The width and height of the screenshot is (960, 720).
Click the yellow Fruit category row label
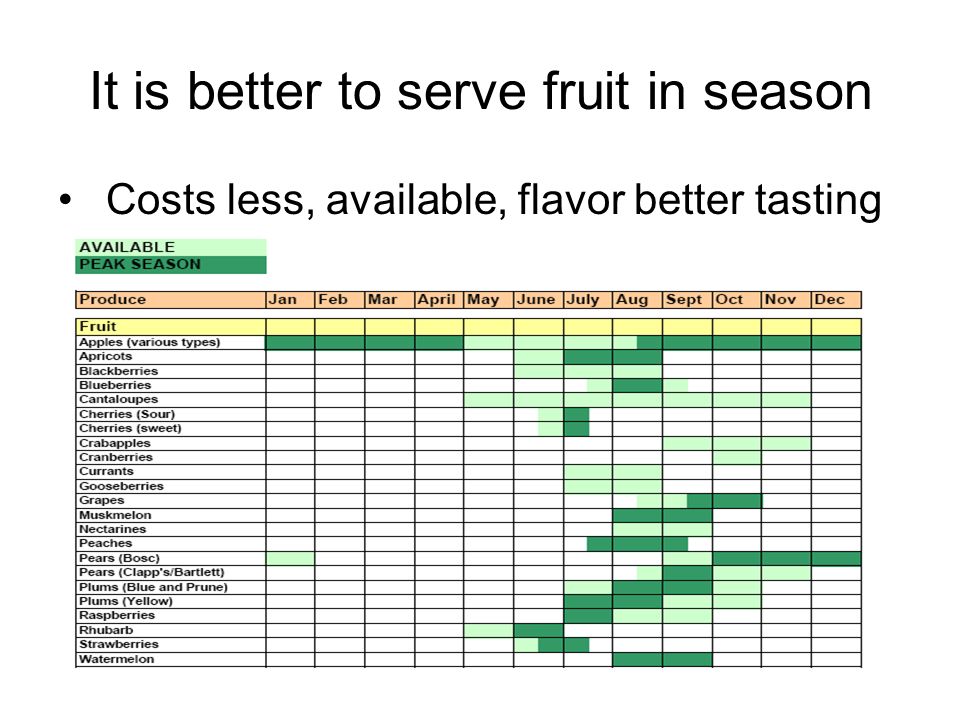tap(171, 327)
